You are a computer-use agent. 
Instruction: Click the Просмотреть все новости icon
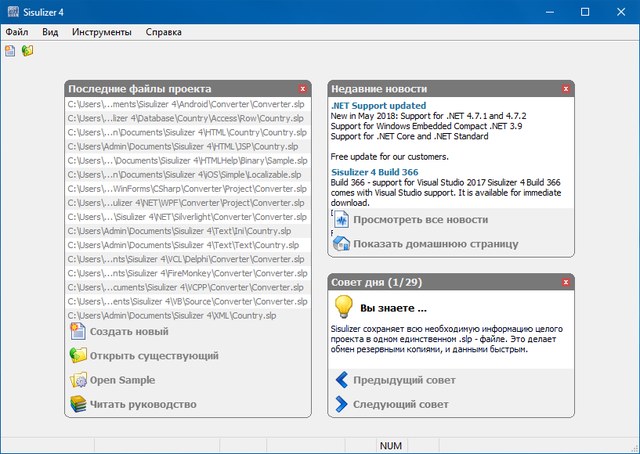(x=341, y=220)
